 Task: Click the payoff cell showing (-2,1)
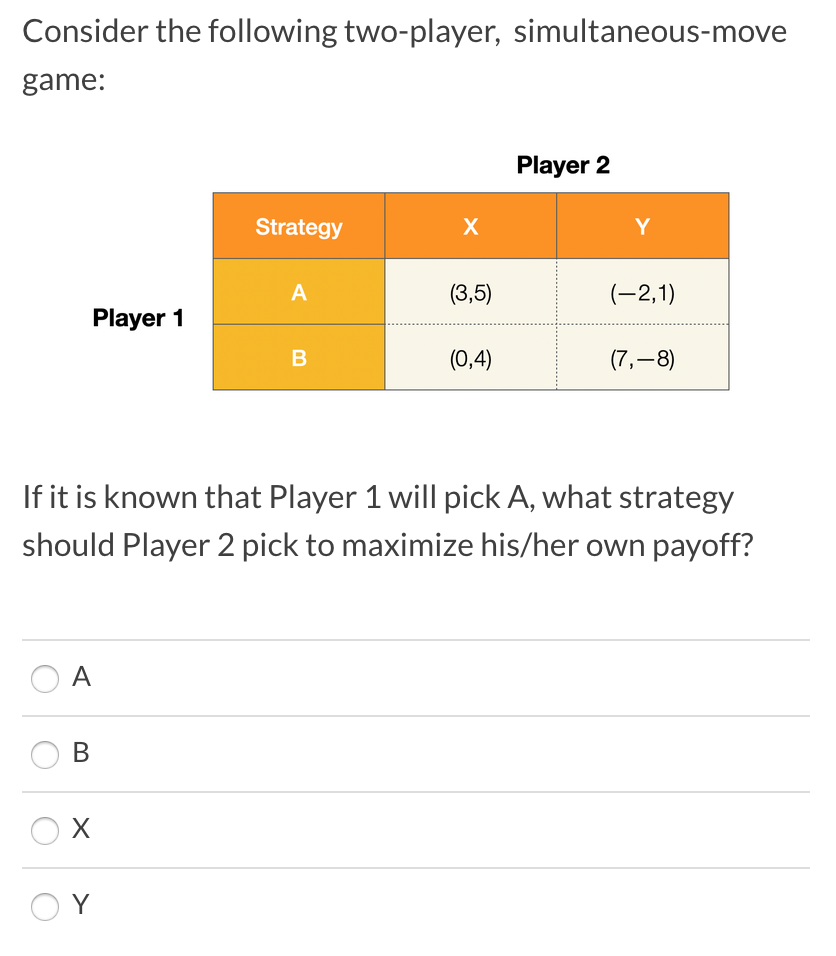pos(643,292)
